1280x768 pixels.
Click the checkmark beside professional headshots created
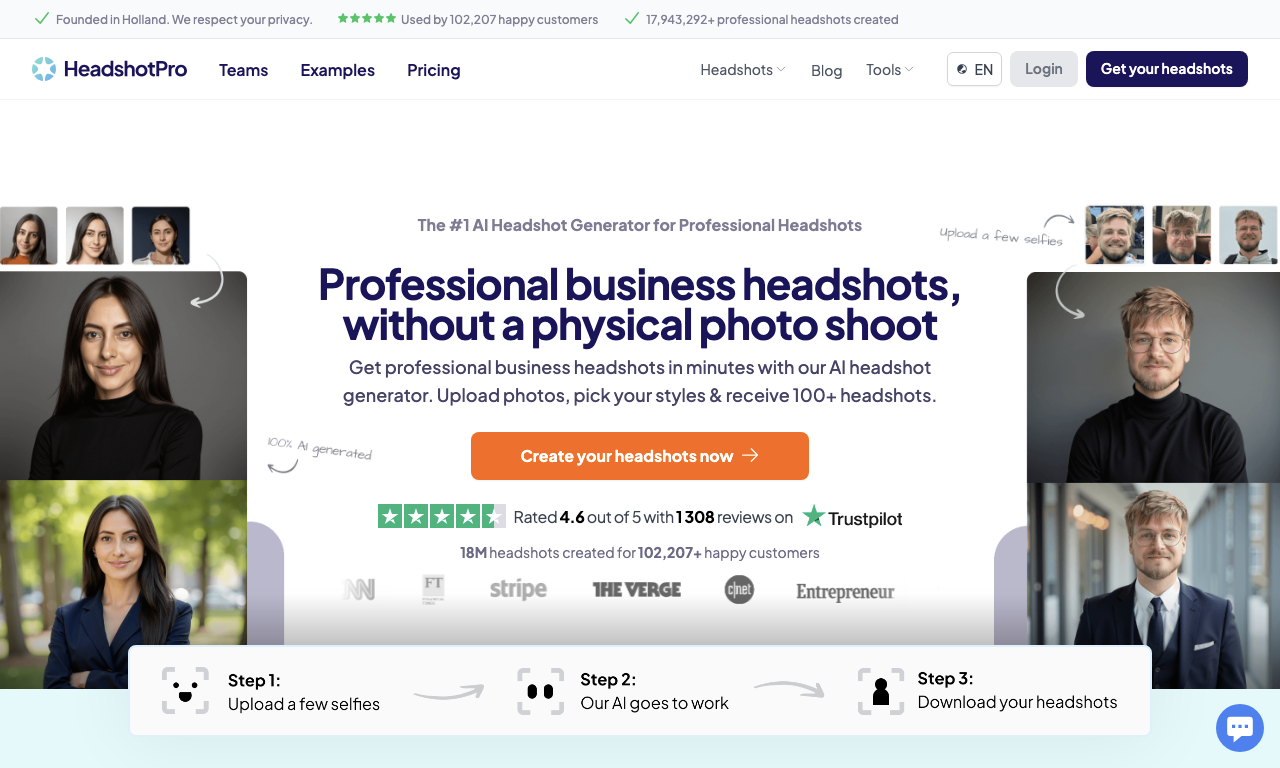click(x=631, y=19)
